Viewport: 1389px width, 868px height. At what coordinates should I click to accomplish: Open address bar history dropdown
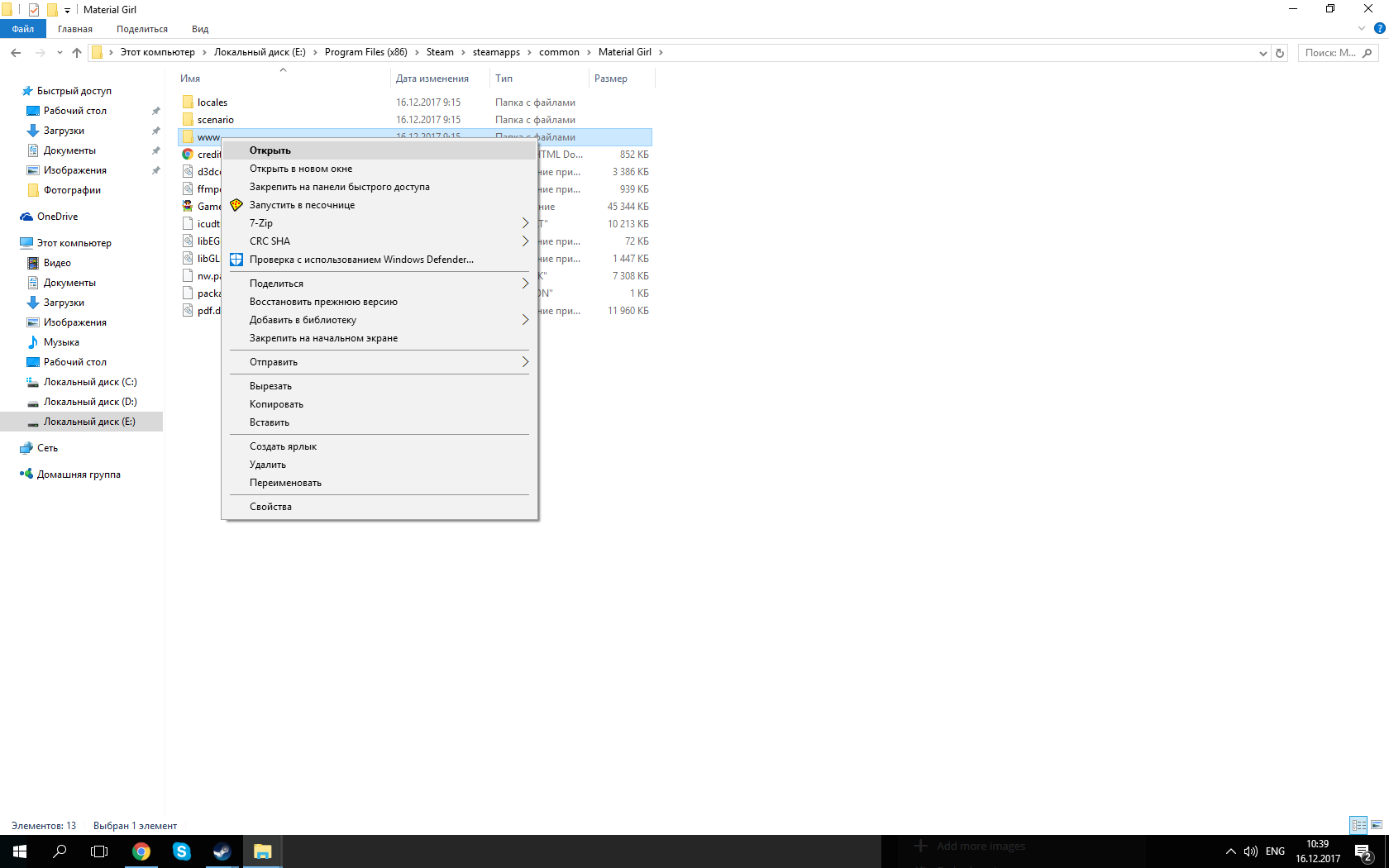1263,53
